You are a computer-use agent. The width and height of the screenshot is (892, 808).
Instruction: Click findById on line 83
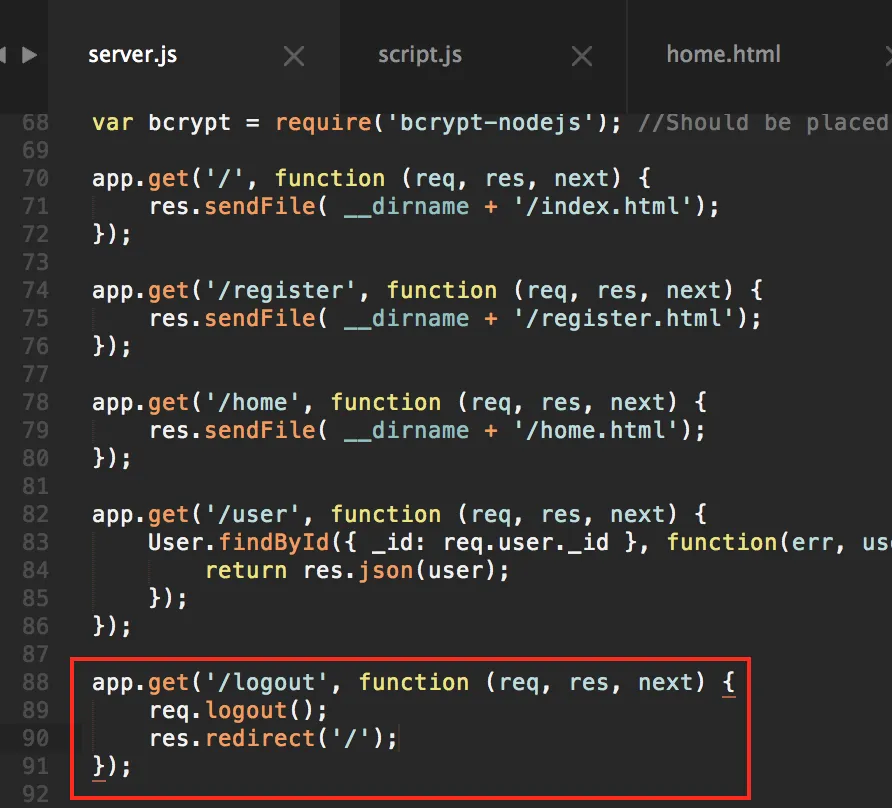pos(274,543)
